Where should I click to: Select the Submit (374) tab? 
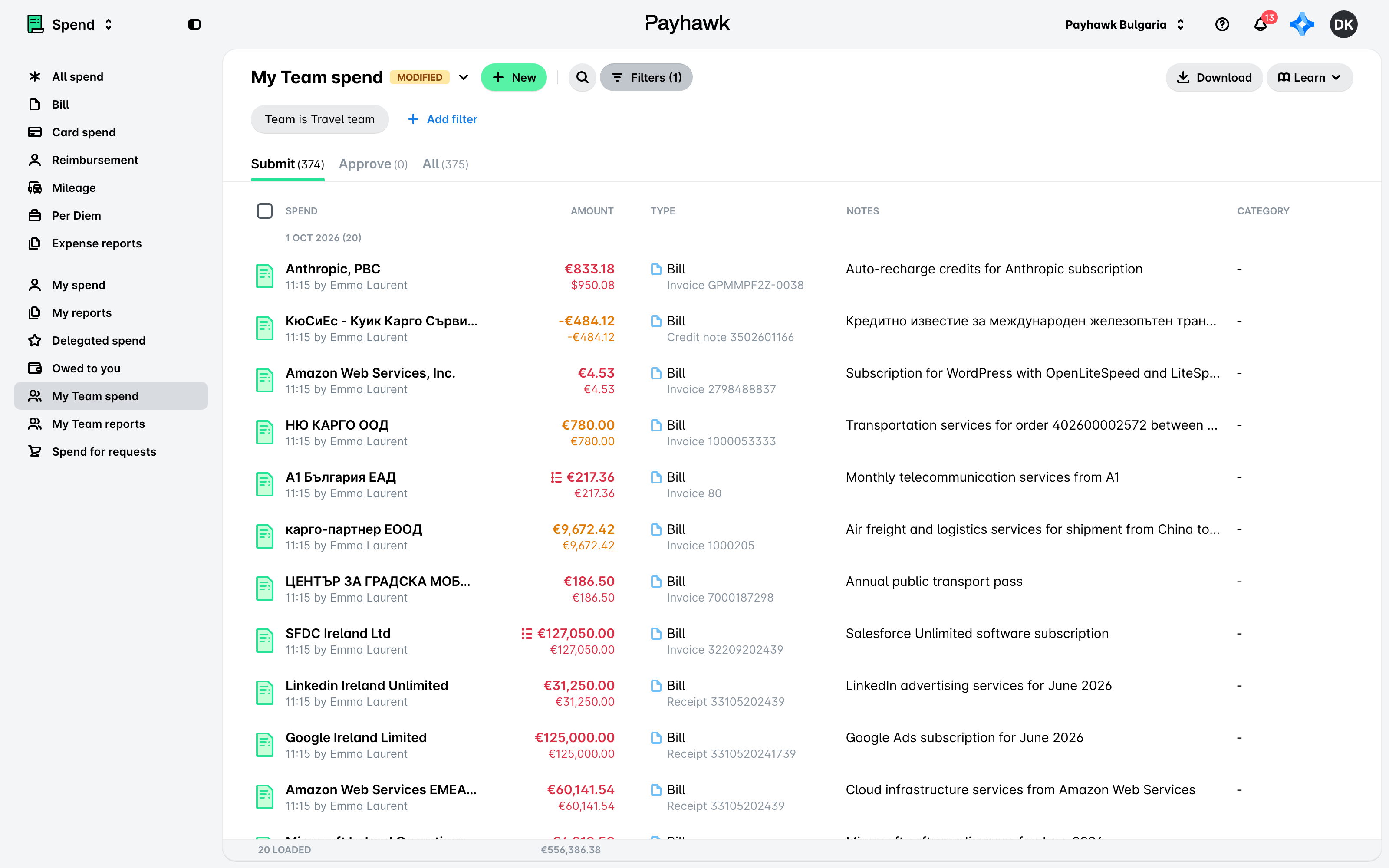pyautogui.click(x=287, y=164)
